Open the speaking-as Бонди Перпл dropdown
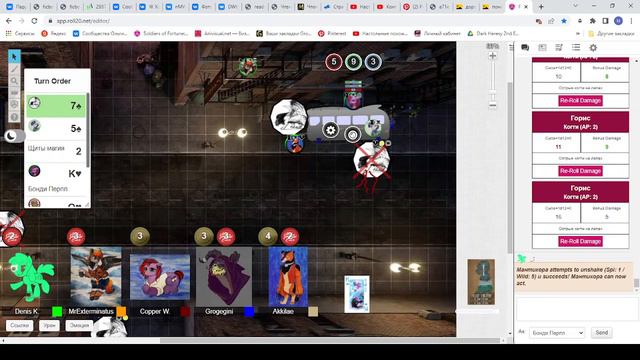The width and height of the screenshot is (640, 360). [557, 333]
